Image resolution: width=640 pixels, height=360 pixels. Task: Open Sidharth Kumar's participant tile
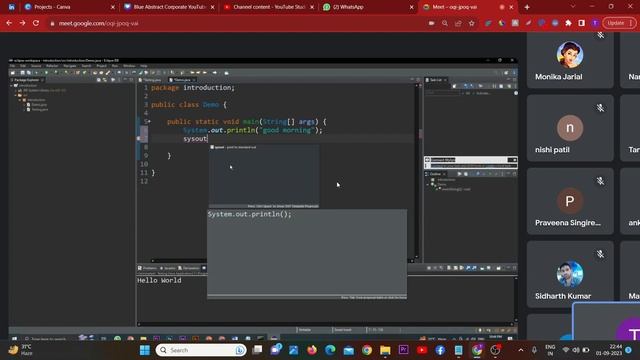[x=570, y=274]
